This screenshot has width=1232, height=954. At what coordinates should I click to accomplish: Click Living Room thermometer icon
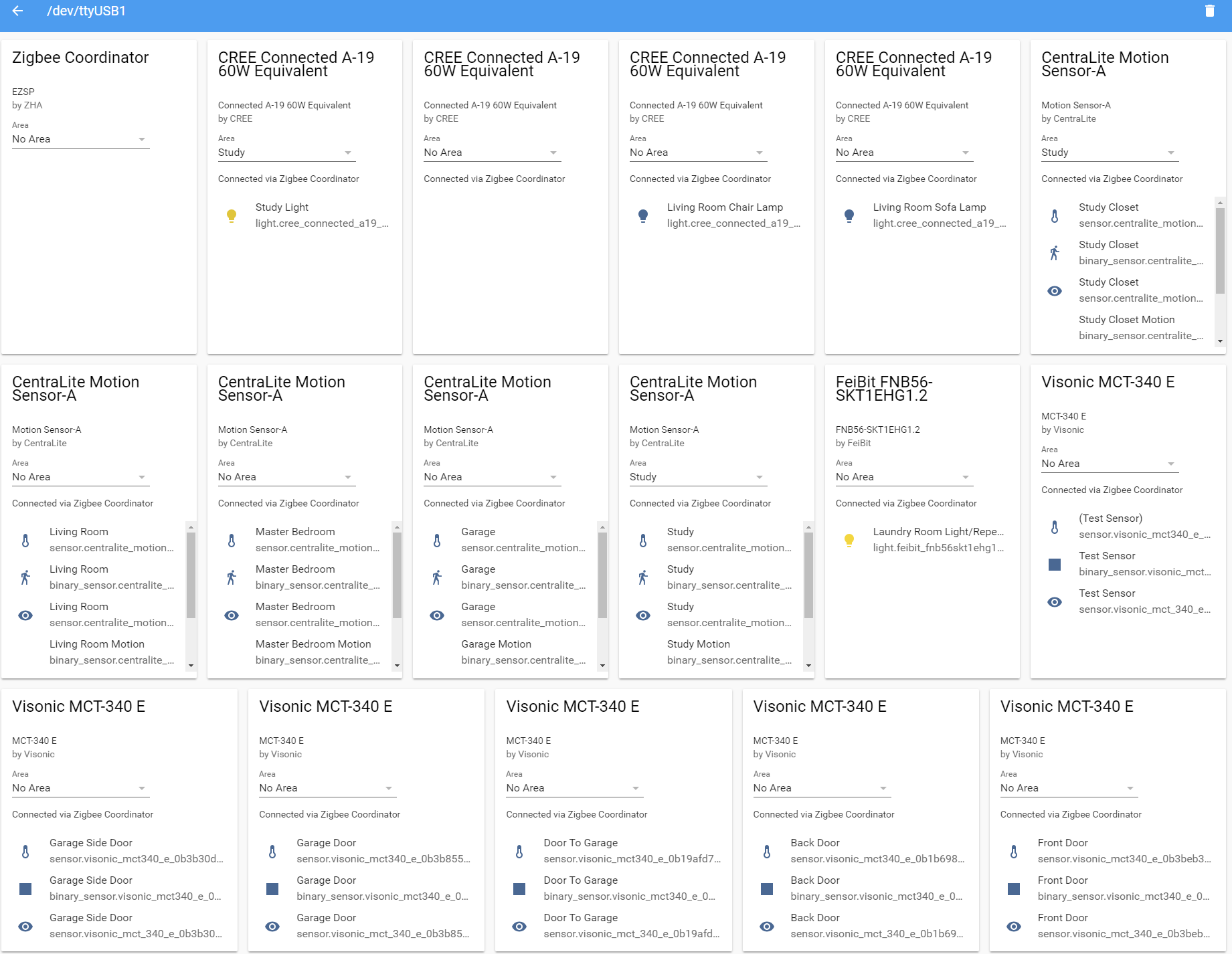click(x=25, y=540)
